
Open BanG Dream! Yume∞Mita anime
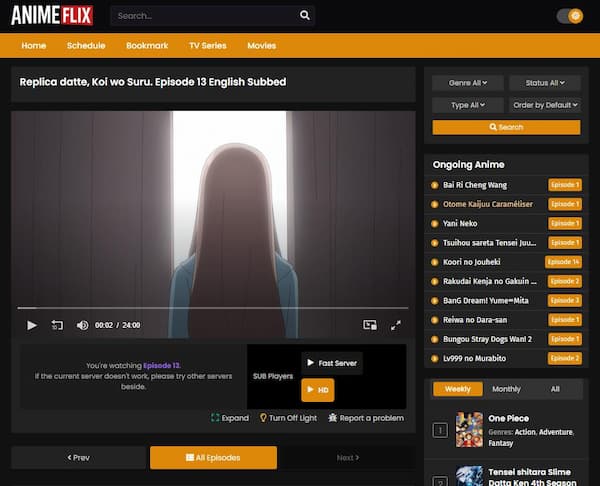486,301
